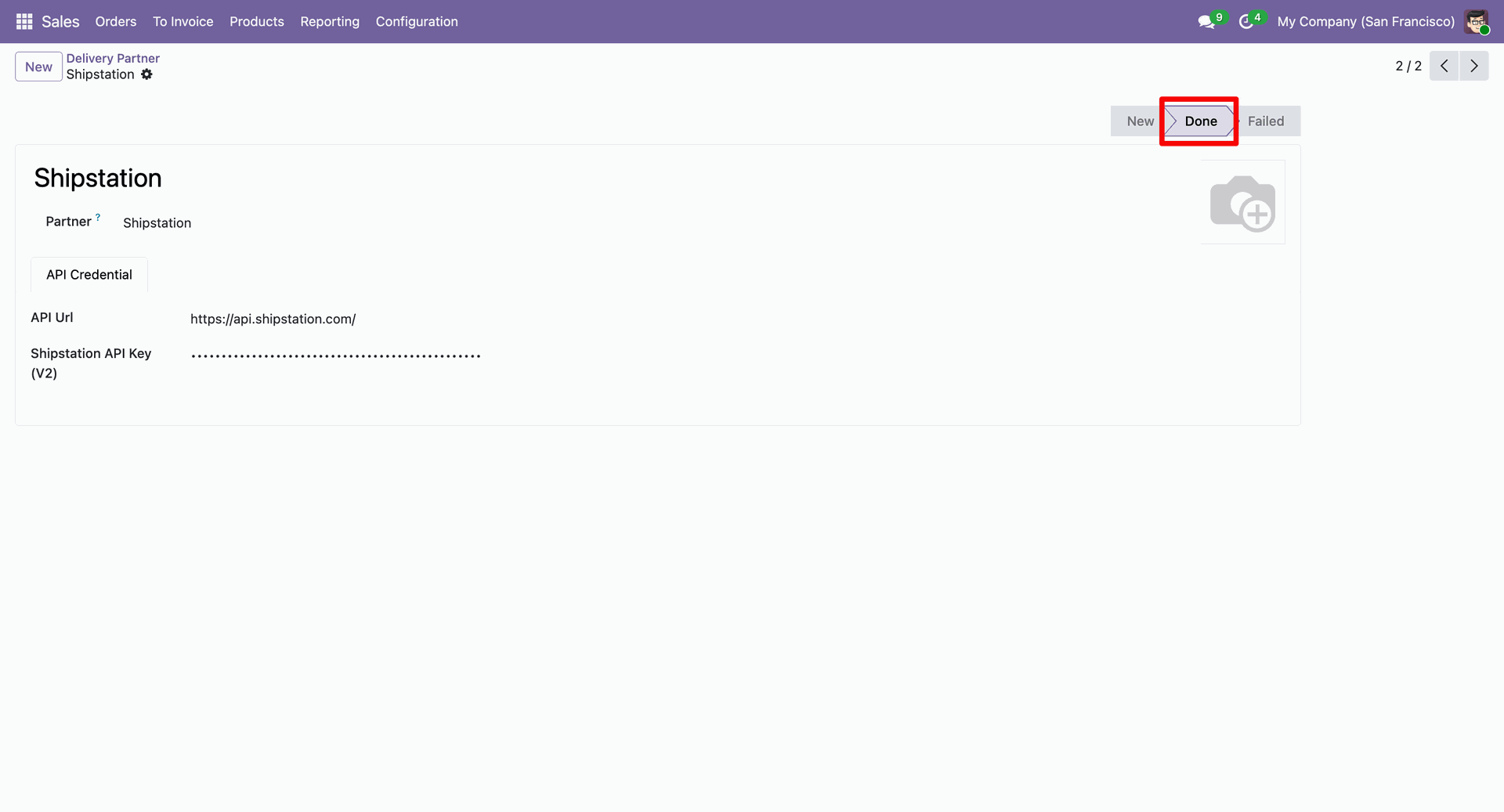Set status to New in statusbar
1504x812 pixels.
click(1138, 121)
